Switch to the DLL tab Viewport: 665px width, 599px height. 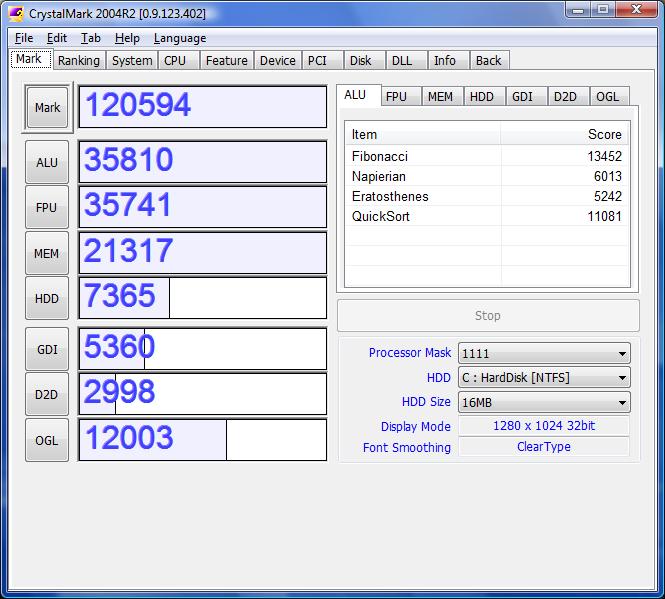pyautogui.click(x=406, y=60)
